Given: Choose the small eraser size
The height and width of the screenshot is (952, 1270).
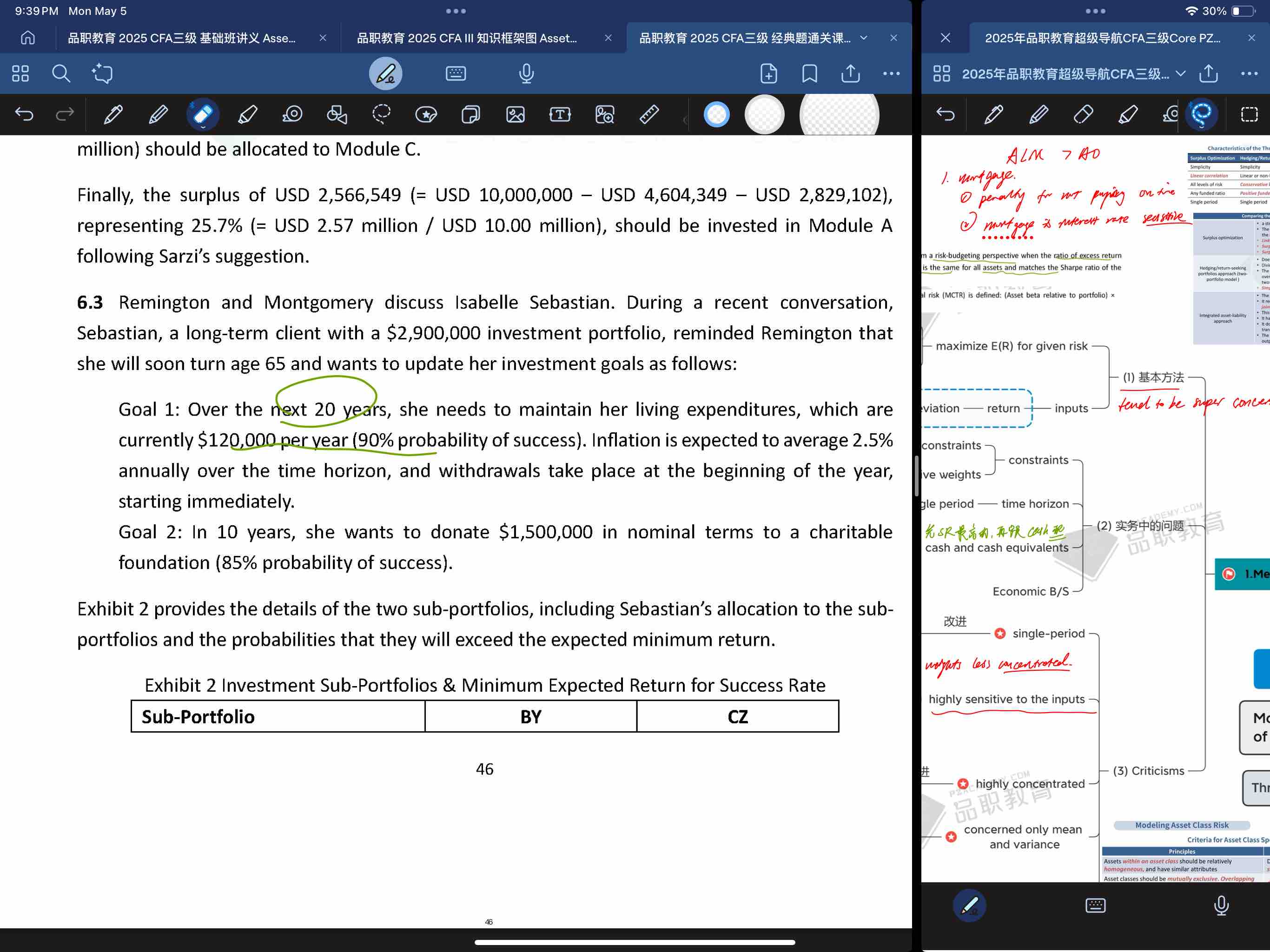Looking at the screenshot, I should point(716,114).
